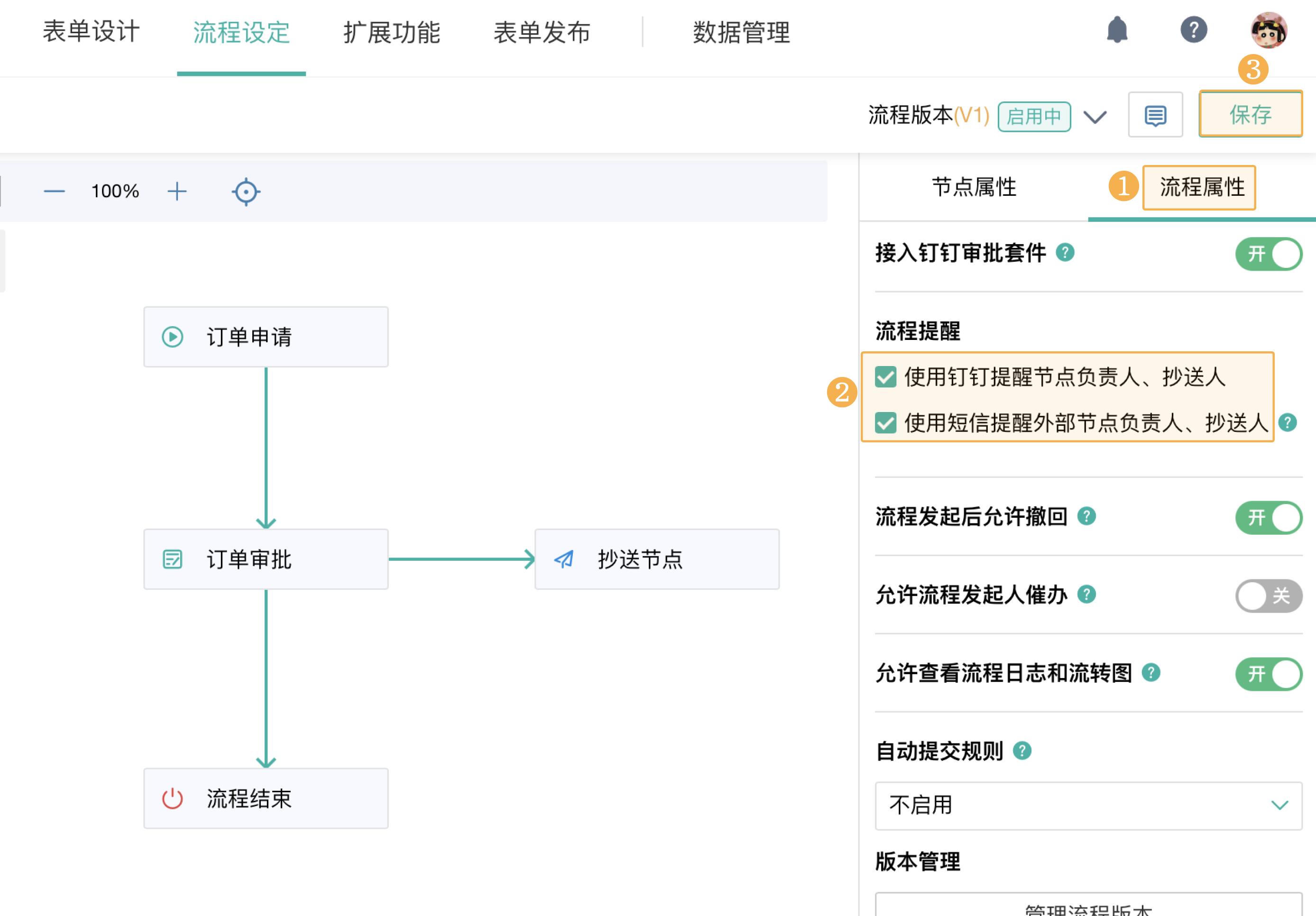Click the form icon on 订单审批 node
The height and width of the screenshot is (916, 1316).
pyautogui.click(x=172, y=559)
